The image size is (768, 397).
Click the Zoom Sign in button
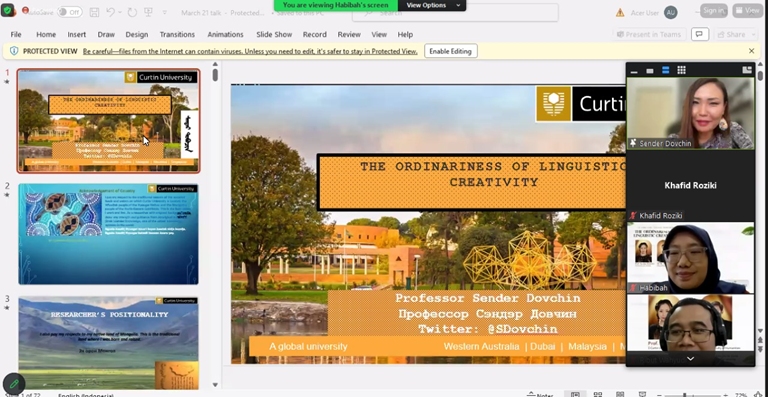pos(714,10)
